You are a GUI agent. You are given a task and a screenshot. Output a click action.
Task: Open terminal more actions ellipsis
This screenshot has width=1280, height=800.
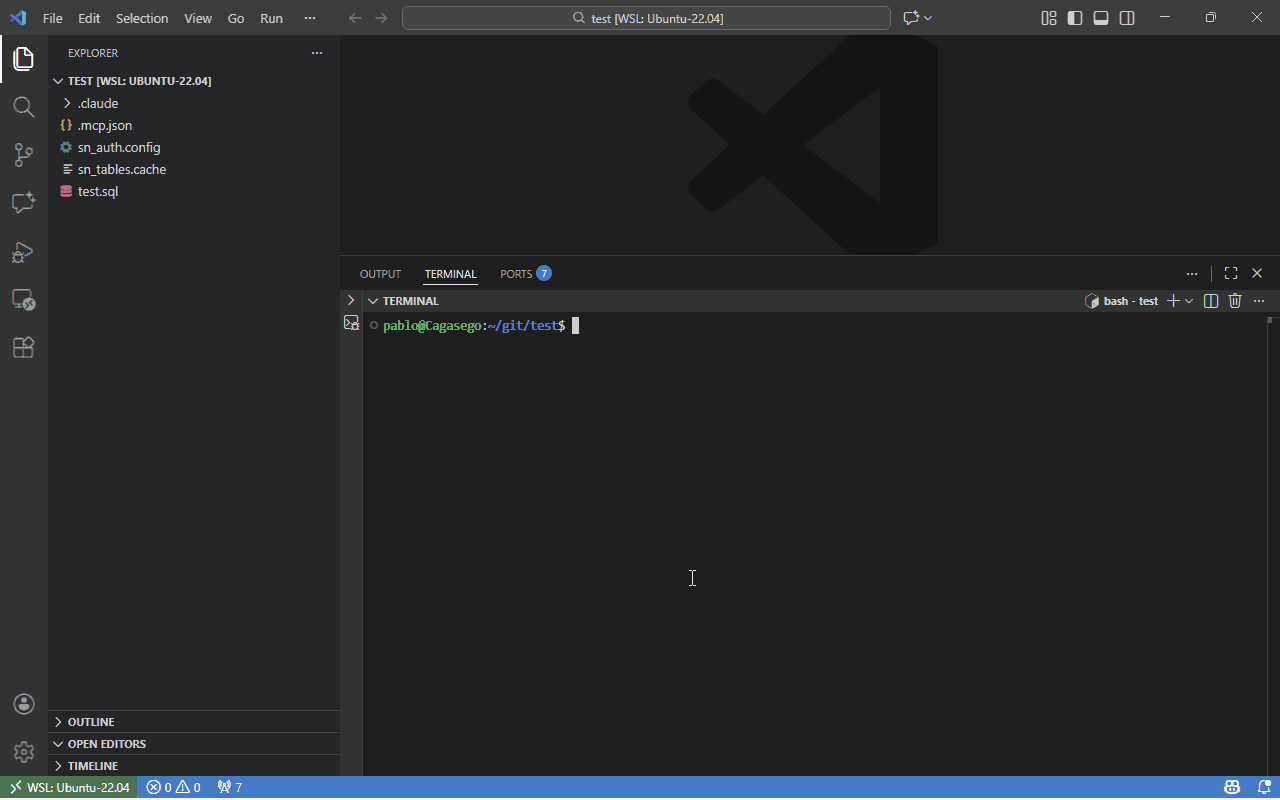[1259, 301]
